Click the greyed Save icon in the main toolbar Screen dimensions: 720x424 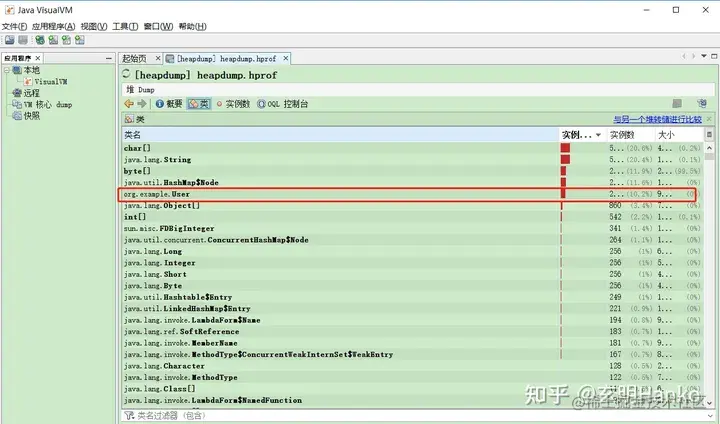point(23,40)
